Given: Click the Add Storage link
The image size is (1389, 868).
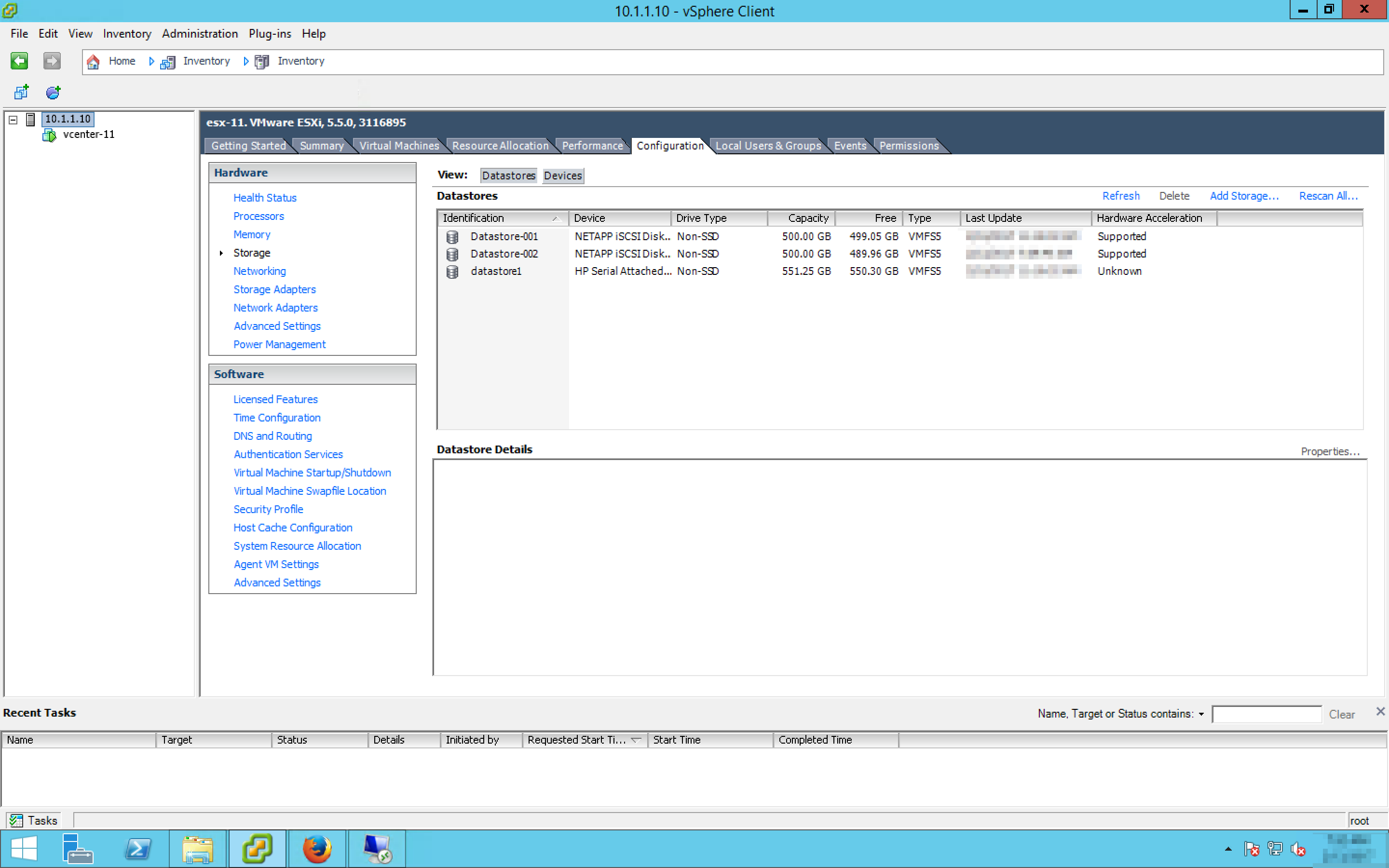Looking at the screenshot, I should coord(1244,196).
